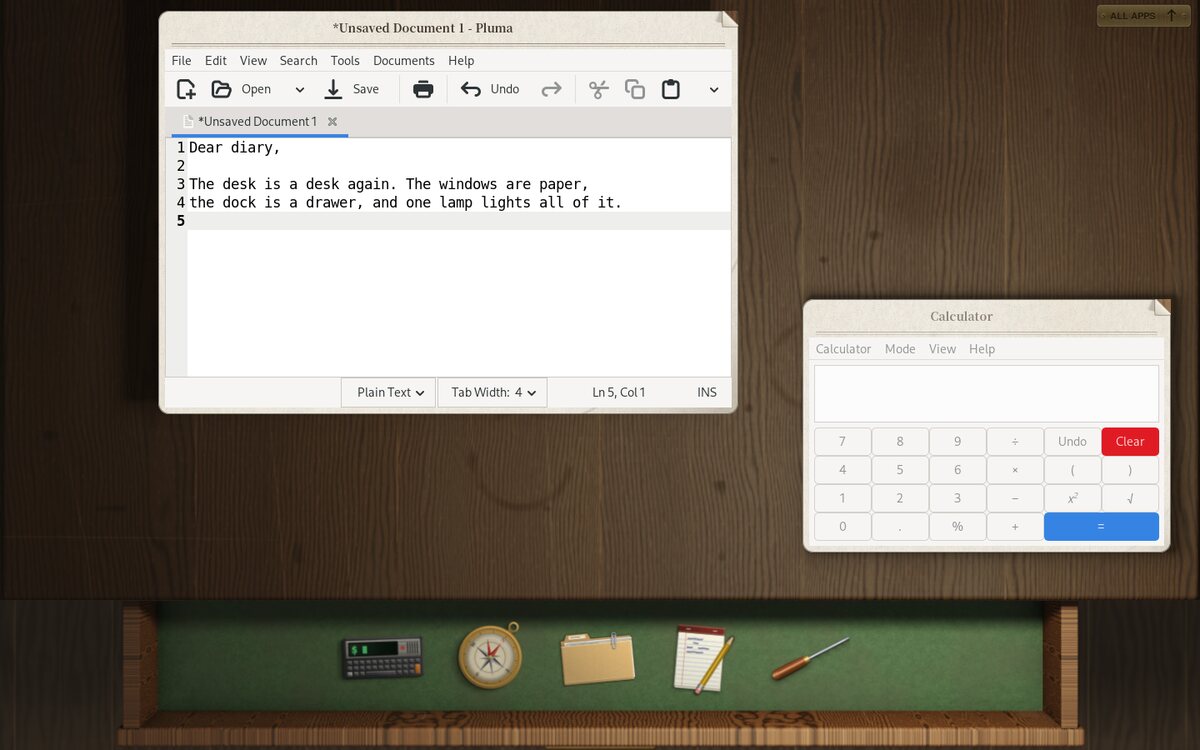Viewport: 1200px width, 750px height.
Task: Open the Plain Text language dropdown
Action: 389,392
